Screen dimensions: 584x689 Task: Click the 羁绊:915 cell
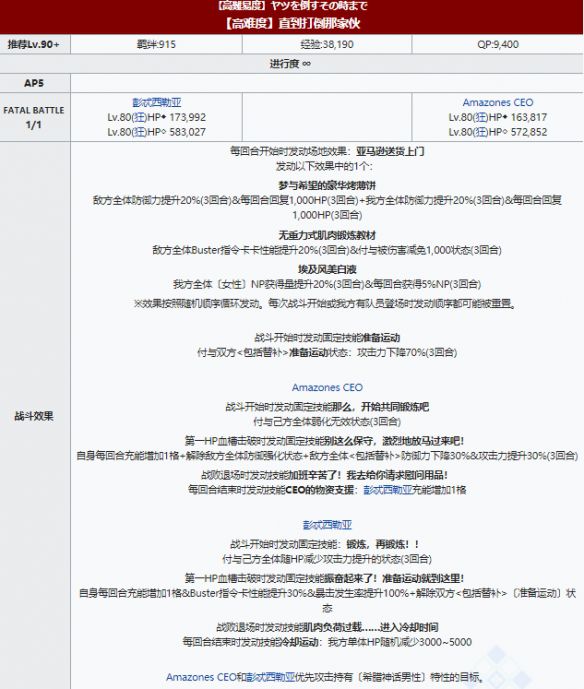pyautogui.click(x=156, y=44)
